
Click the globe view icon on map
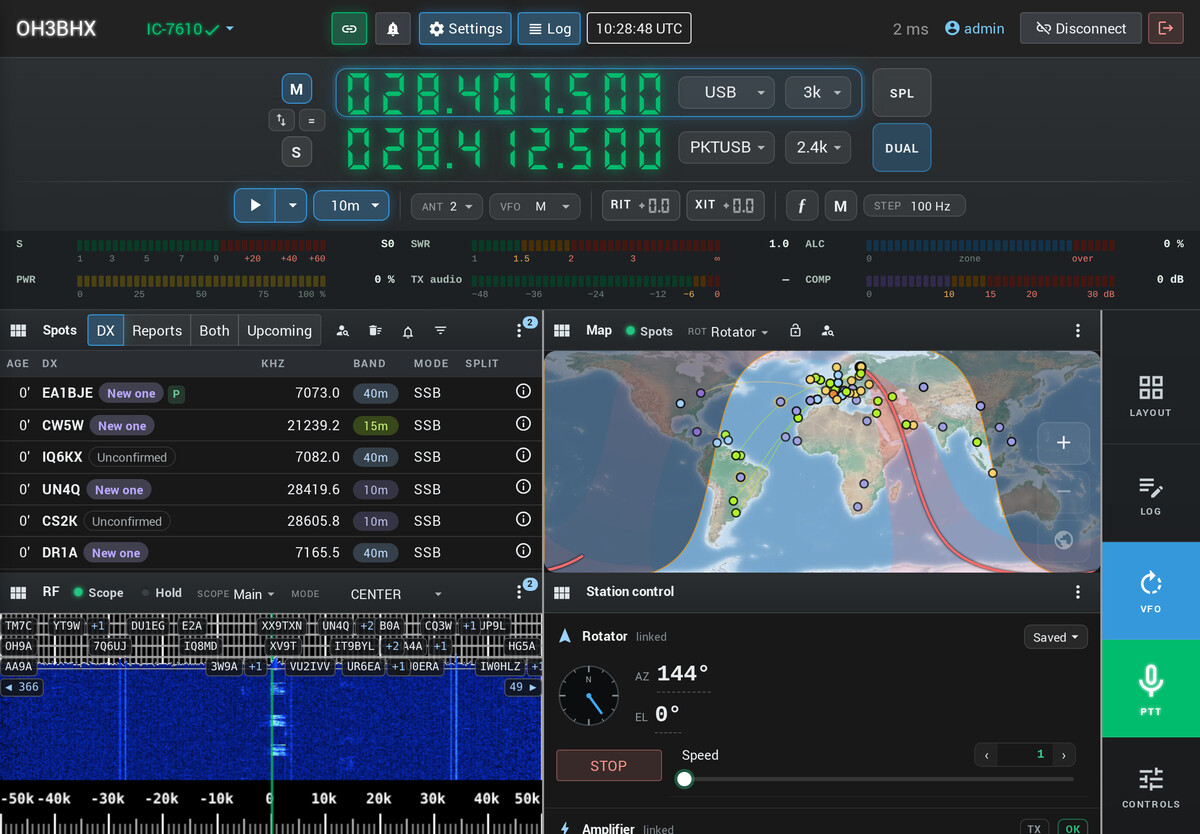click(x=1064, y=539)
